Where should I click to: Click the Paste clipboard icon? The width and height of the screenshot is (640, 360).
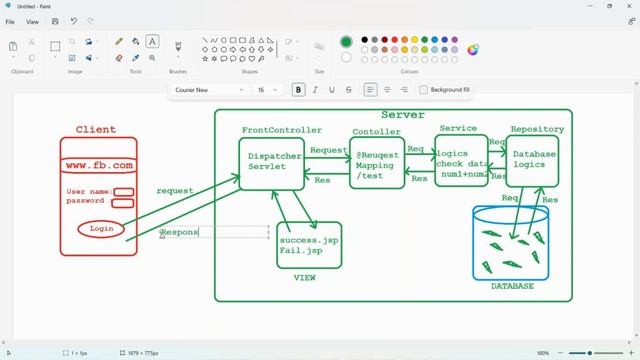coord(13,46)
